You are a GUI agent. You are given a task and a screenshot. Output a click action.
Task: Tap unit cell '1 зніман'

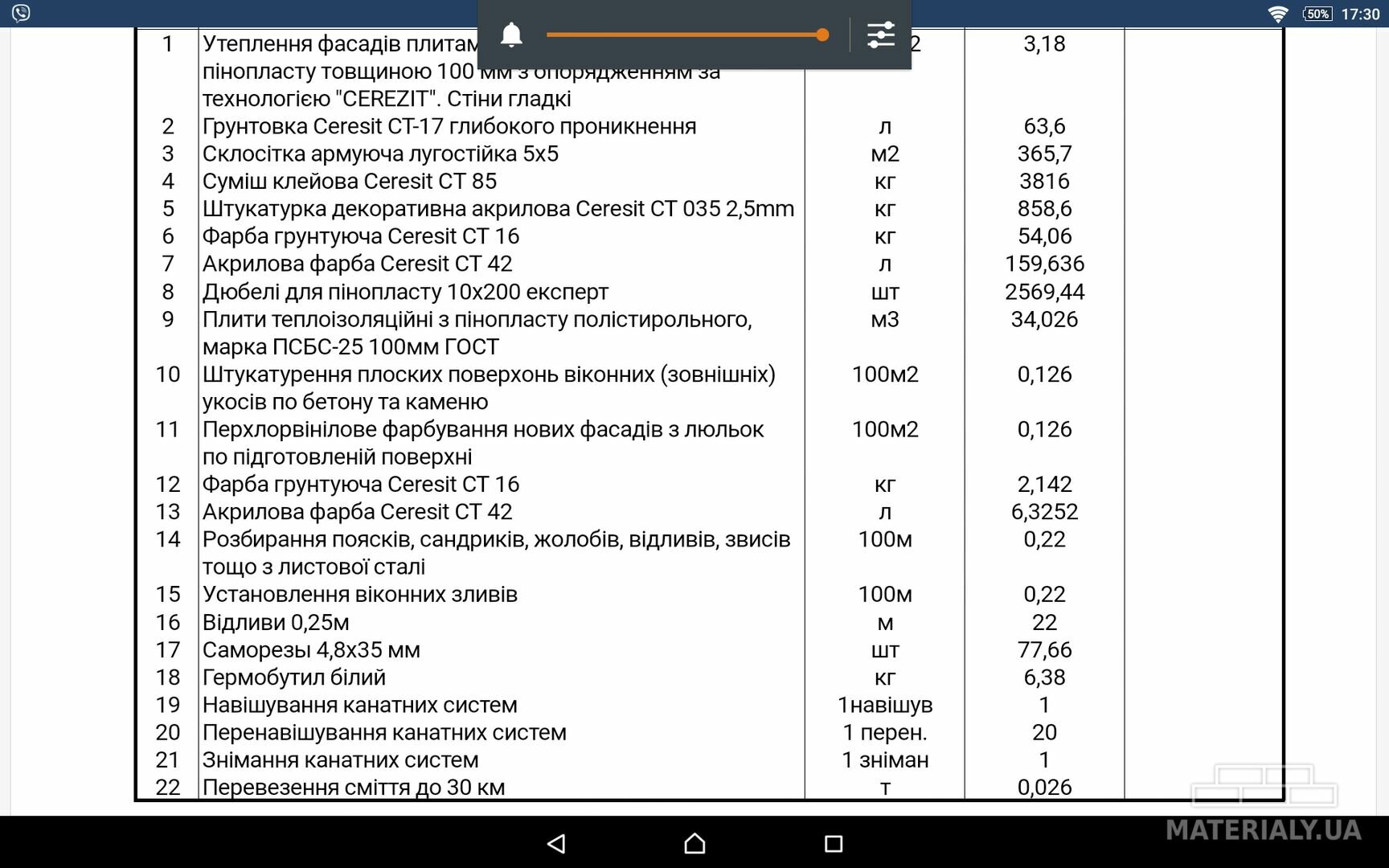(x=885, y=759)
